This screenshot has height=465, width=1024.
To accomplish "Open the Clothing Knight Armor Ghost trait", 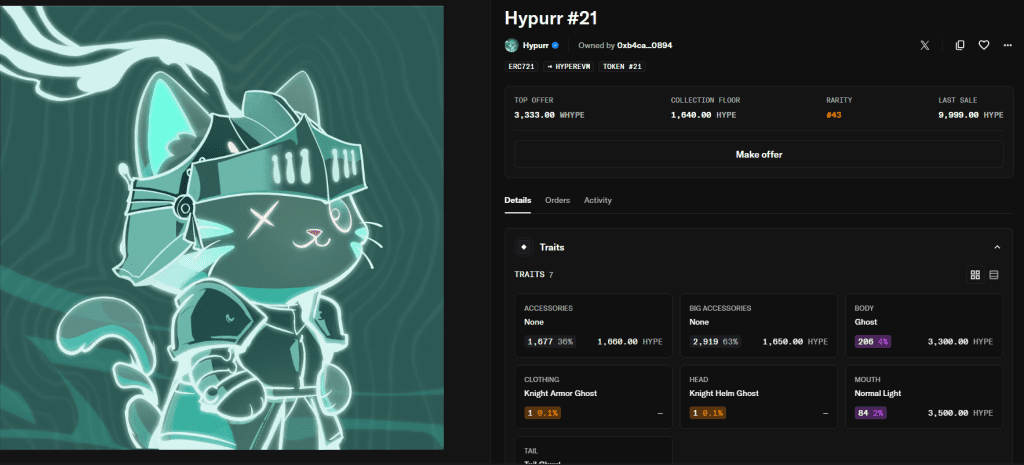I will 594,397.
